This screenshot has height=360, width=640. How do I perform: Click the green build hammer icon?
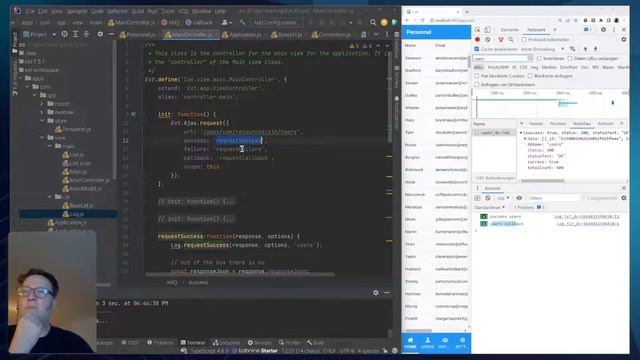(243, 22)
